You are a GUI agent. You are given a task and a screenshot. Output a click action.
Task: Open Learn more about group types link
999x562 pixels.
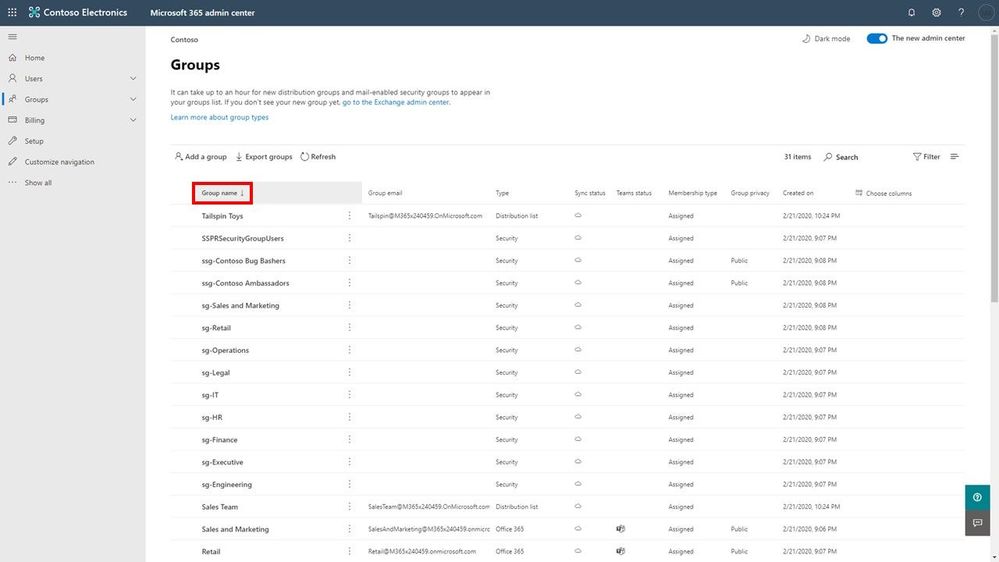pos(219,117)
